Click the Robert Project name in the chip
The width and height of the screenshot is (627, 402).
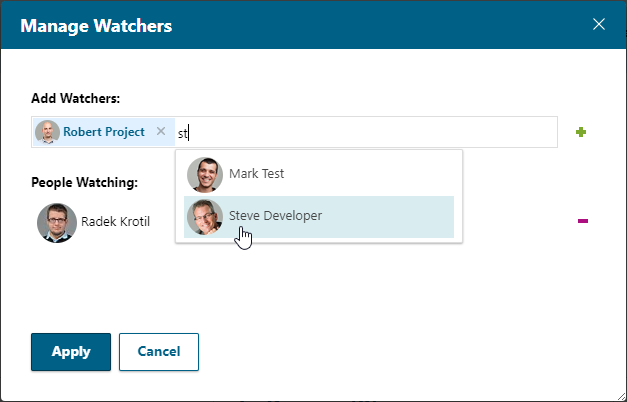coord(104,132)
